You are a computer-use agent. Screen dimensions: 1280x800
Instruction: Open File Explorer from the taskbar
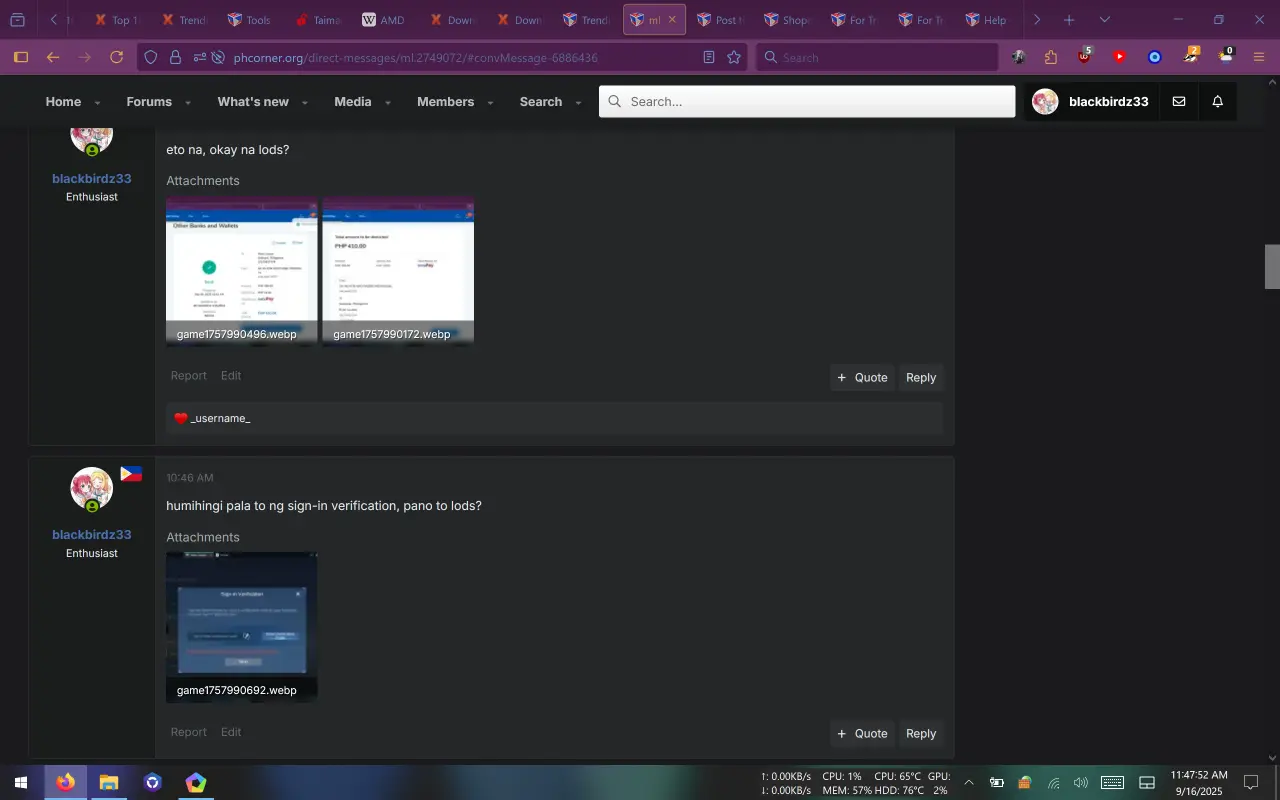[x=109, y=782]
